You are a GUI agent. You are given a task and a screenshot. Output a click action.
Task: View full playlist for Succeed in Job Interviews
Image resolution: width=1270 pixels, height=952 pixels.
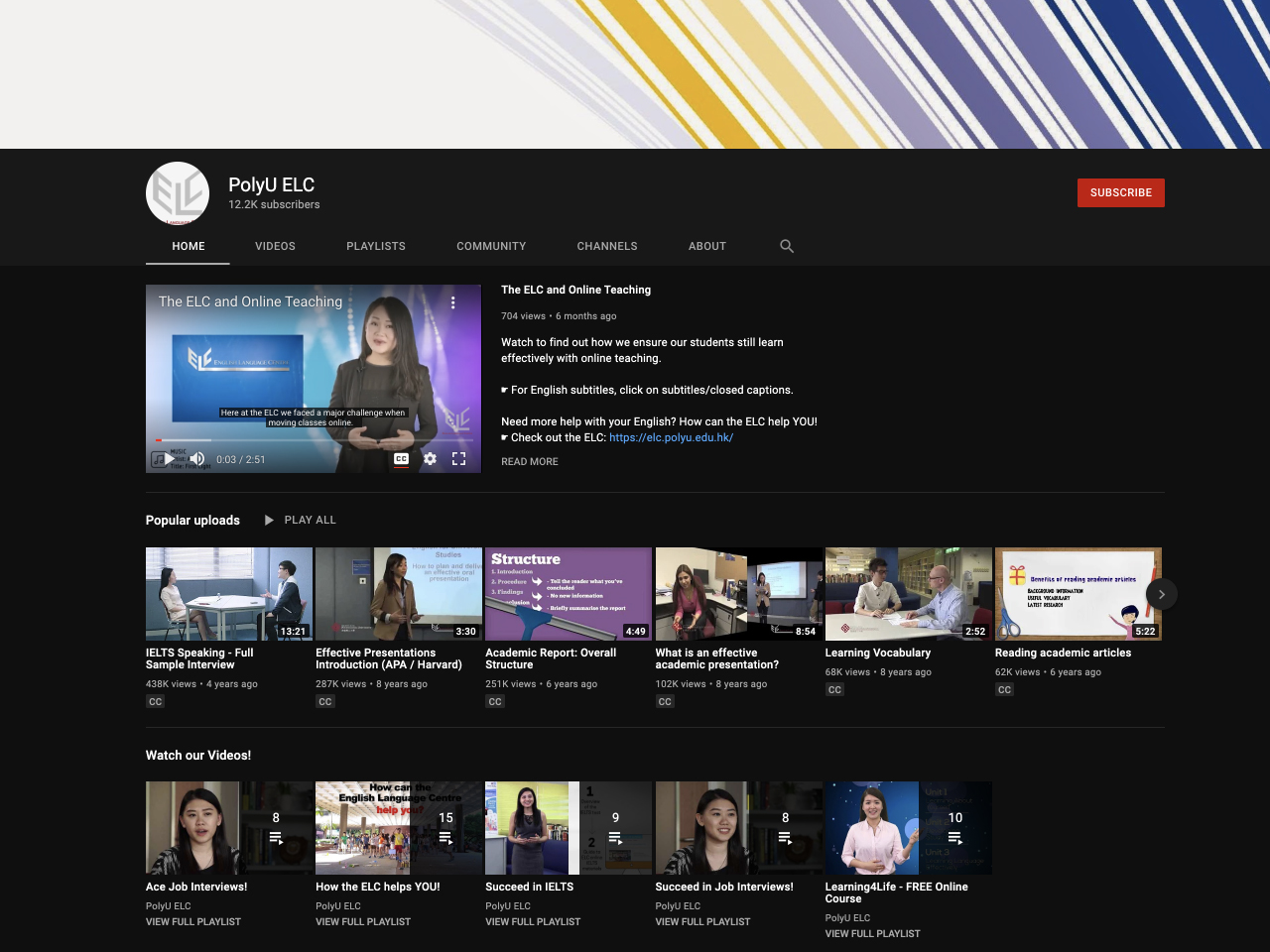pos(703,922)
